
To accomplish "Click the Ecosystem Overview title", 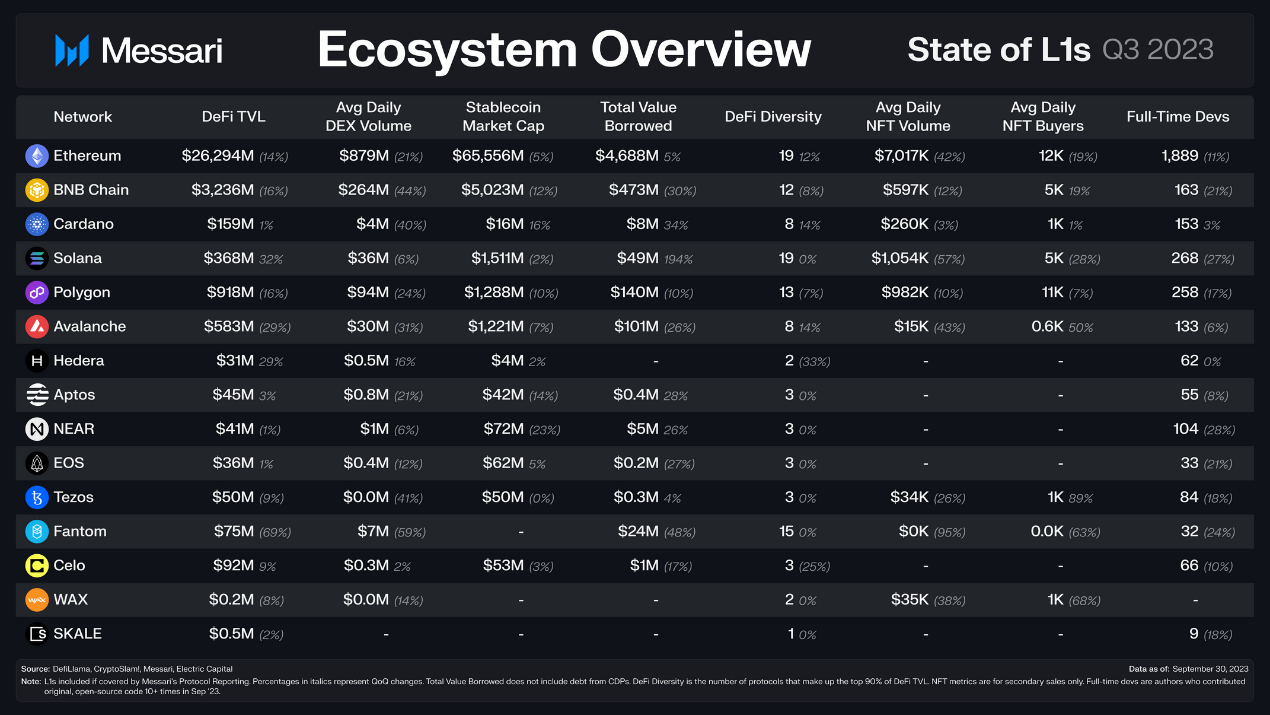I will (x=564, y=50).
